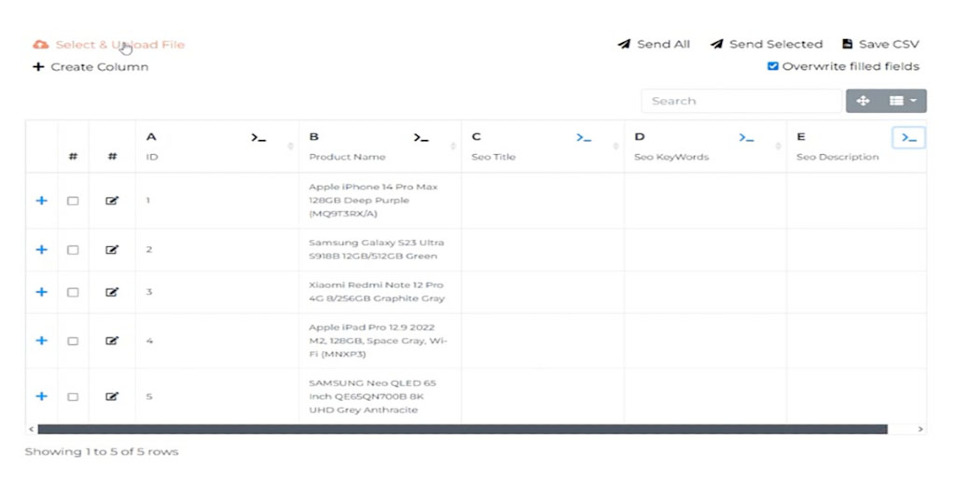Open the columns list dropdown button
Image resolution: width=955 pixels, height=500 pixels.
[x=903, y=101]
